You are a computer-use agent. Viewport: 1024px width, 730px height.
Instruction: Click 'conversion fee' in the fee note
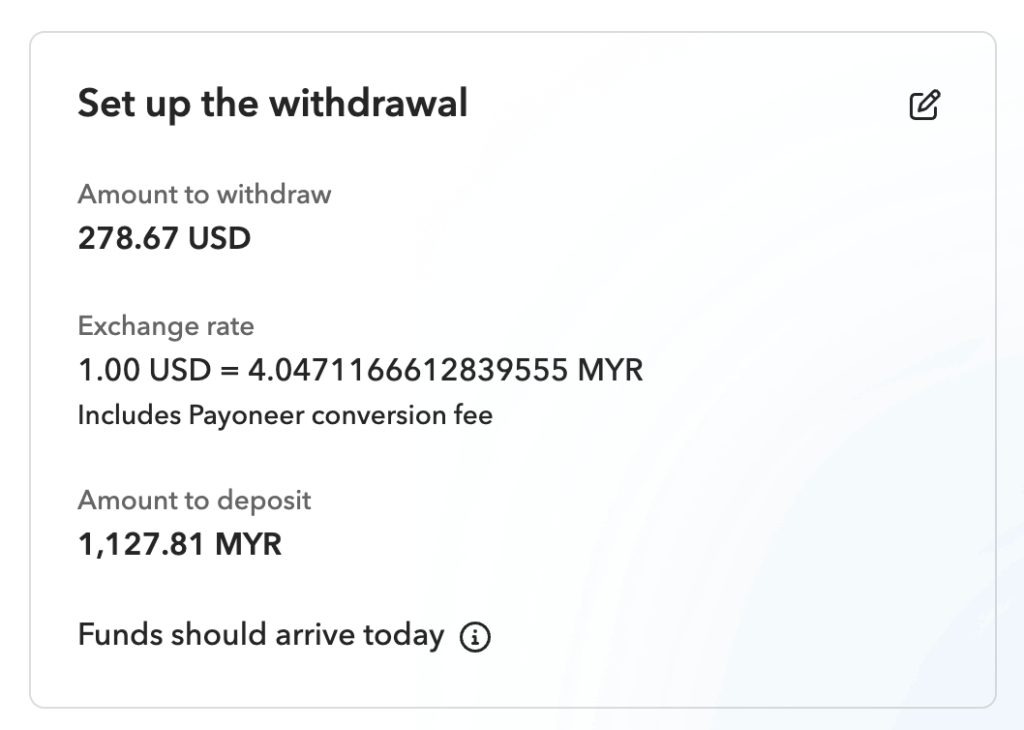402,415
